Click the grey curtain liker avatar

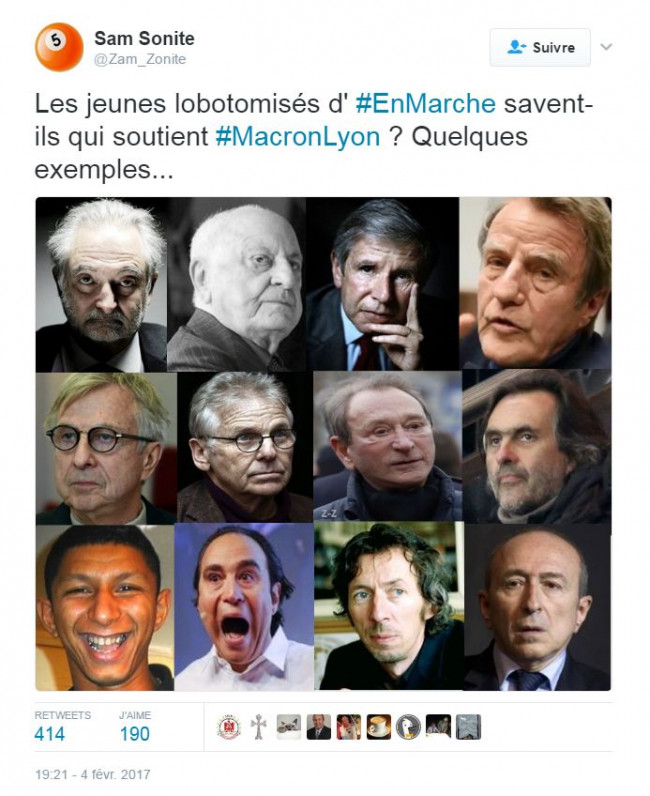[x=468, y=727]
